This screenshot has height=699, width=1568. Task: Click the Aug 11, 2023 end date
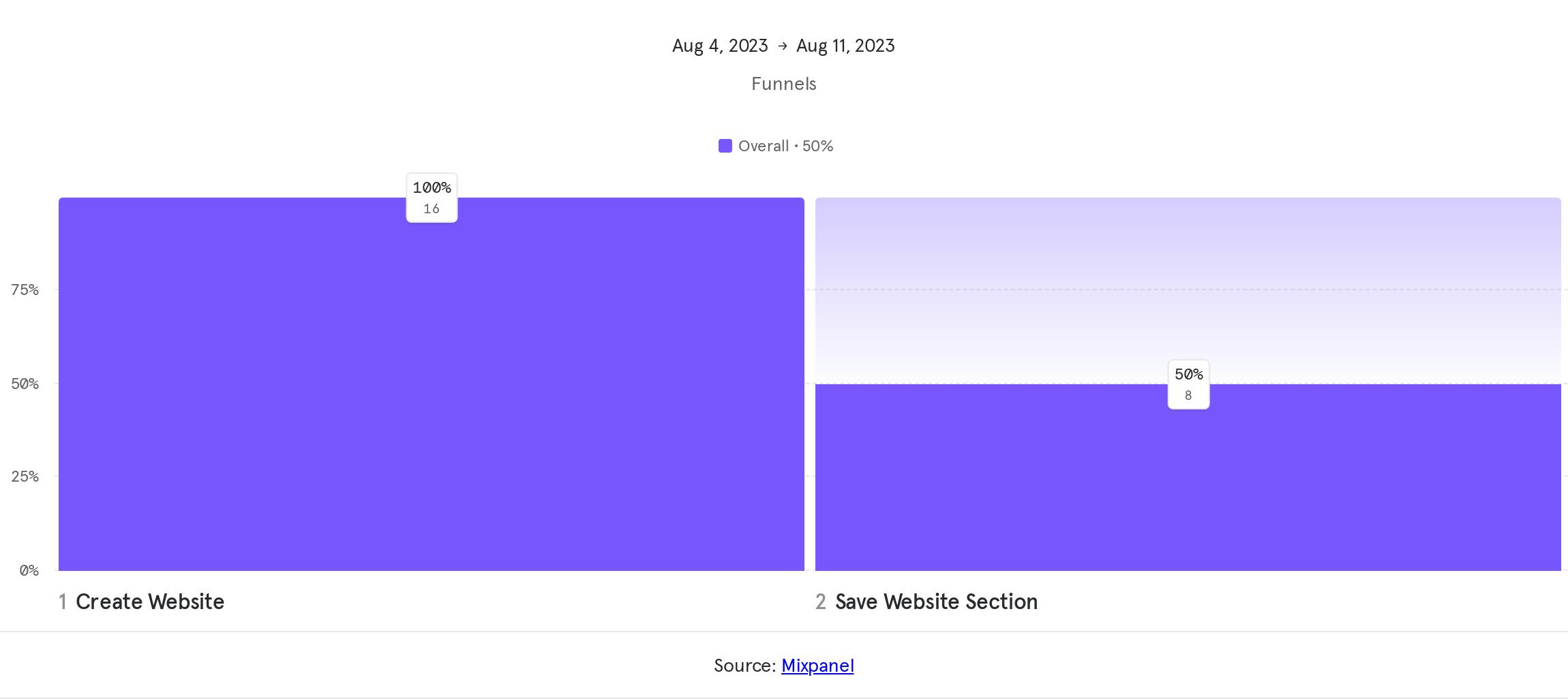pos(845,46)
